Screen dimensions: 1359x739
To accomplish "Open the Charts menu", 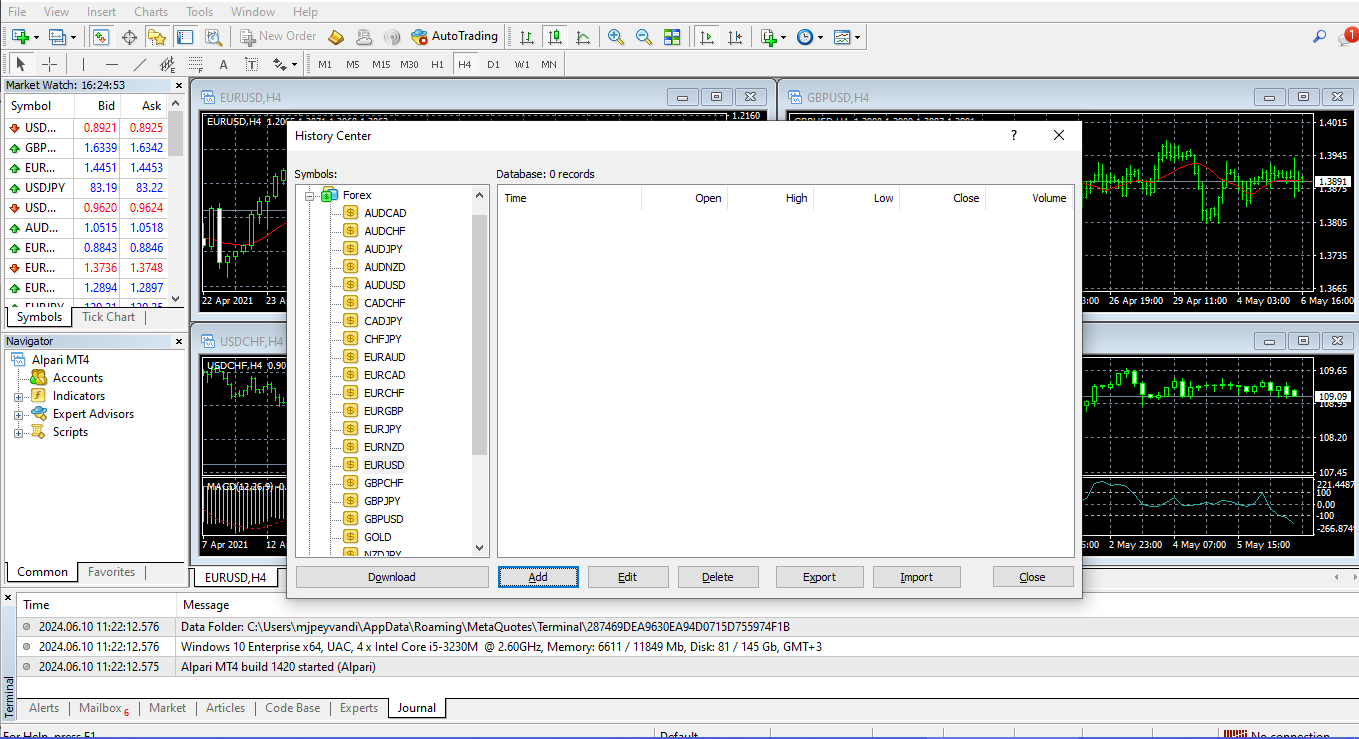I will point(151,12).
